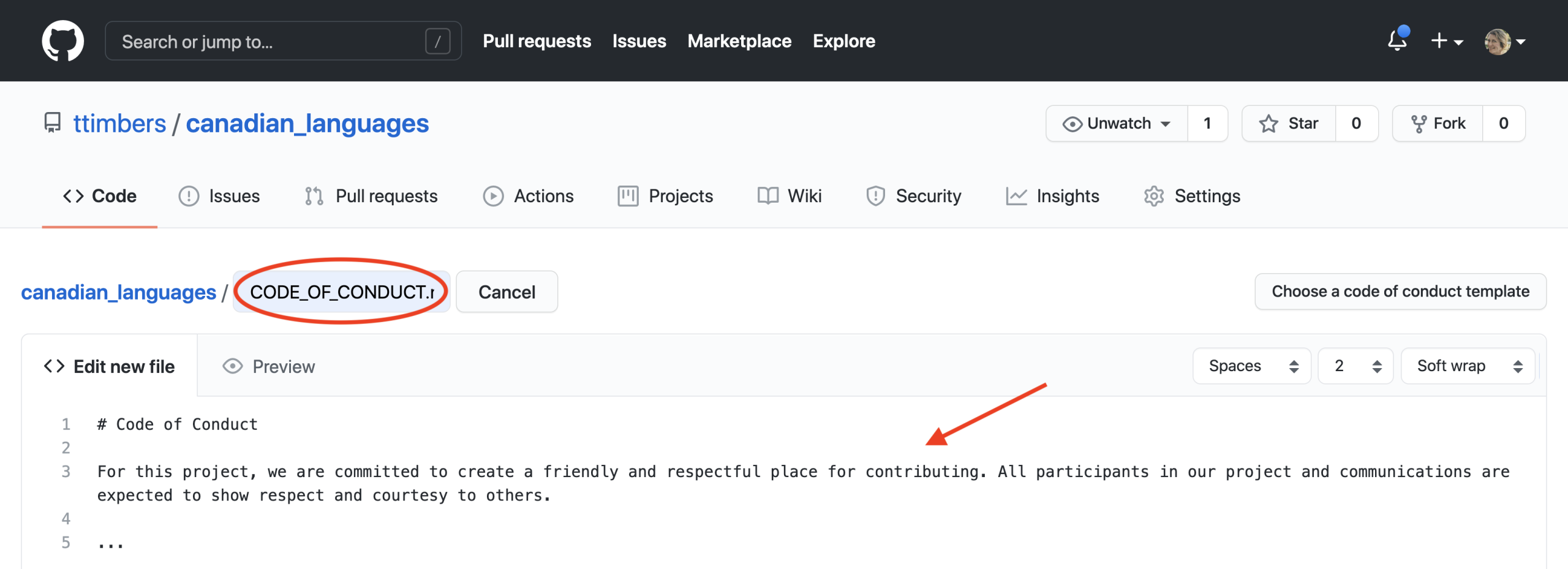Click the GitHub Octocat logo

[x=62, y=41]
